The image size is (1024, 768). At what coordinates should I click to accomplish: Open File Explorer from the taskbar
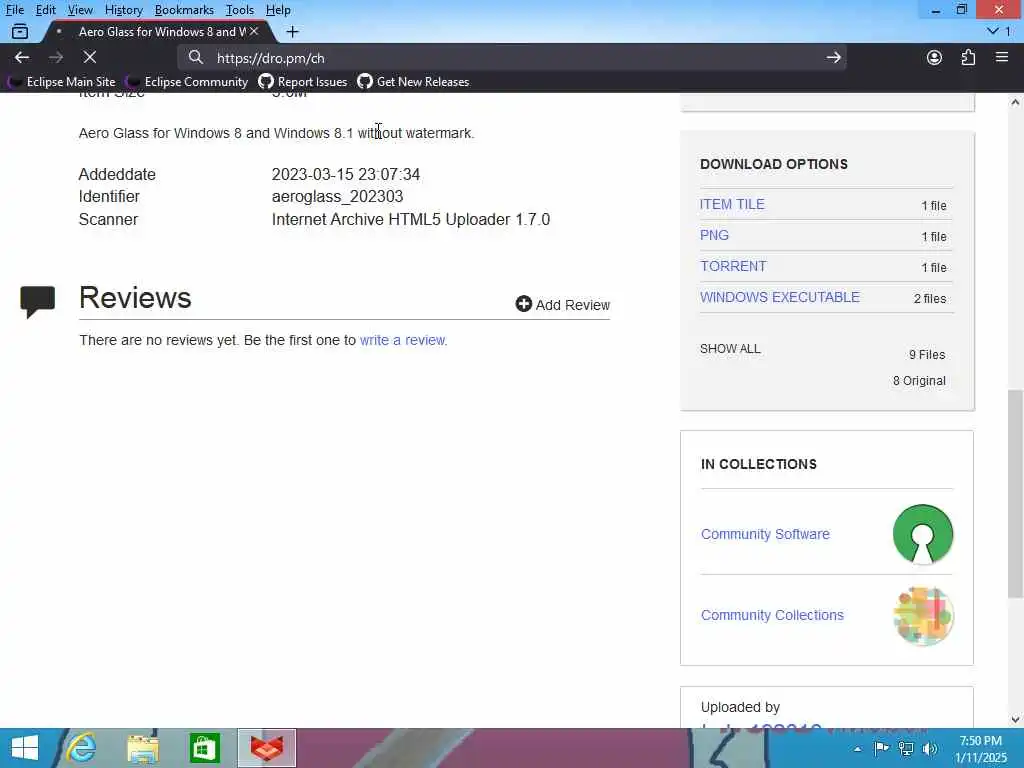coord(143,748)
